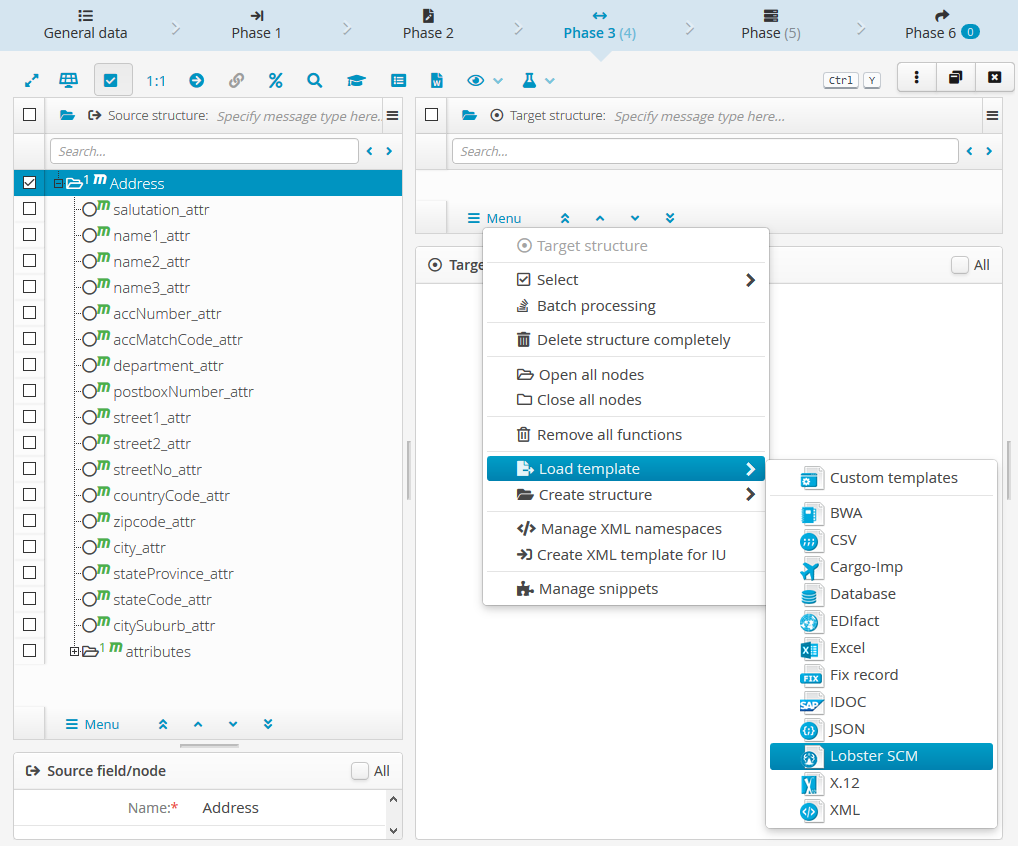Viewport: 1018px width, 846px height.
Task: Toggle the target structure header checkbox
Action: pos(431,115)
